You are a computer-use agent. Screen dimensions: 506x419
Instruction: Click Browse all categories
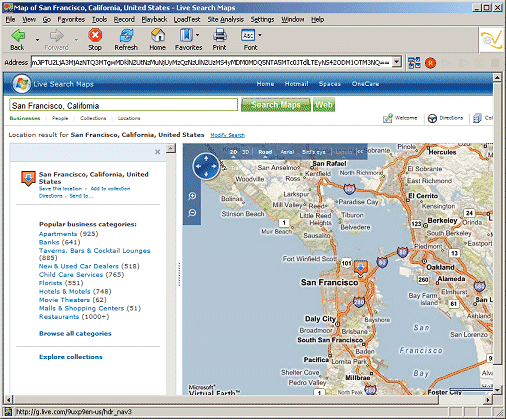[x=75, y=333]
